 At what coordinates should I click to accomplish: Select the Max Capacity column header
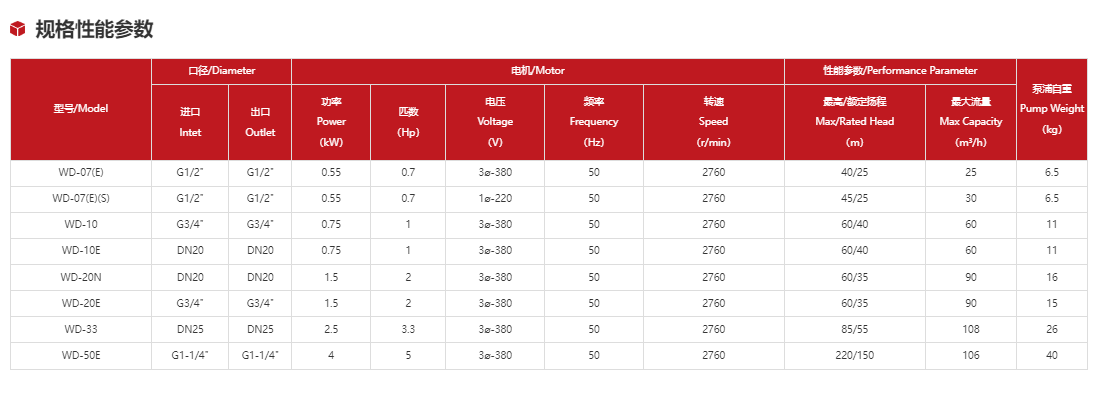pyautogui.click(x=970, y=122)
